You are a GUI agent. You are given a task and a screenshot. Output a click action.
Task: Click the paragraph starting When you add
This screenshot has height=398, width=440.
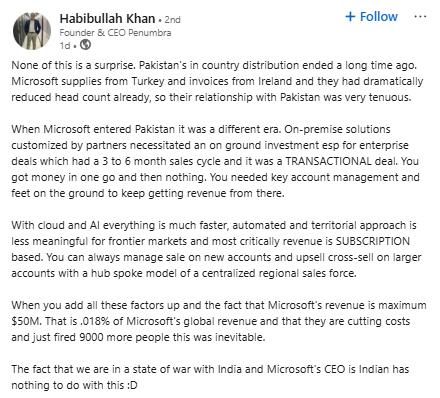pos(219,321)
